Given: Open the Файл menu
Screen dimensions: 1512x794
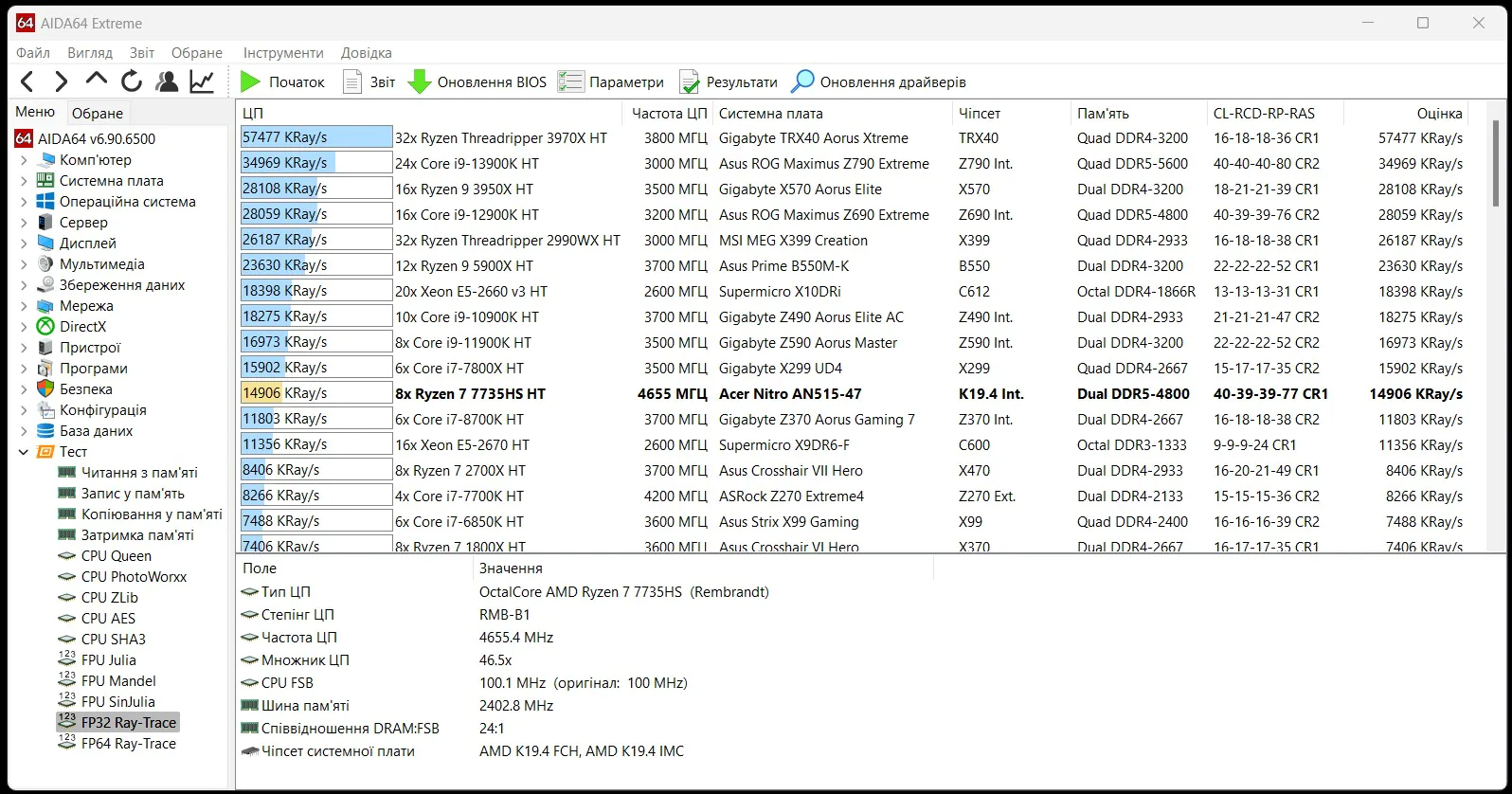Looking at the screenshot, I should (33, 53).
